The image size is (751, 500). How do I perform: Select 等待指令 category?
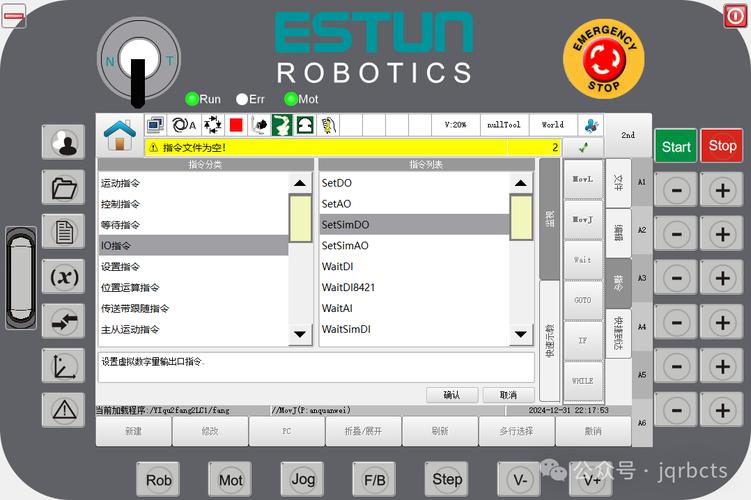click(193, 225)
